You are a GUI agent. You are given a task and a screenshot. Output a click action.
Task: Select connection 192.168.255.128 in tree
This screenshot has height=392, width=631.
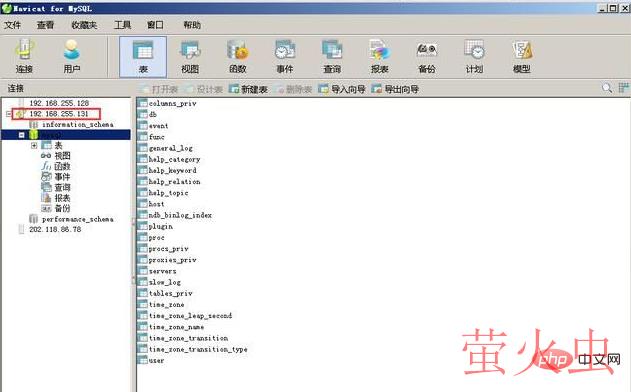click(x=59, y=103)
